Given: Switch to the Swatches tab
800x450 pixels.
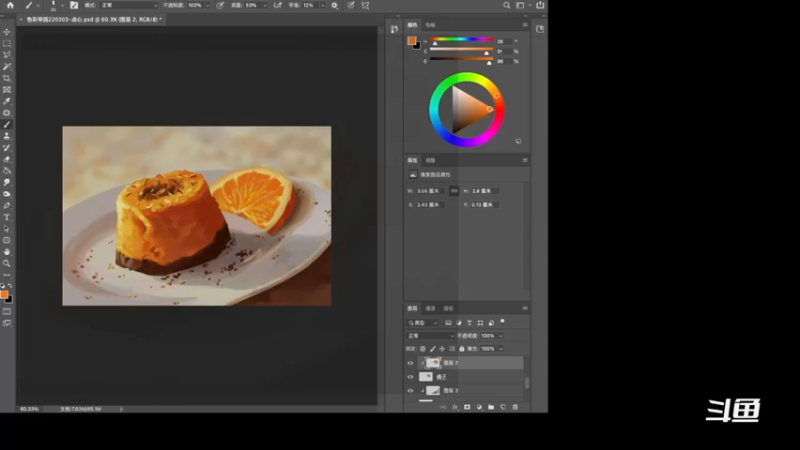Looking at the screenshot, I should pos(431,24).
